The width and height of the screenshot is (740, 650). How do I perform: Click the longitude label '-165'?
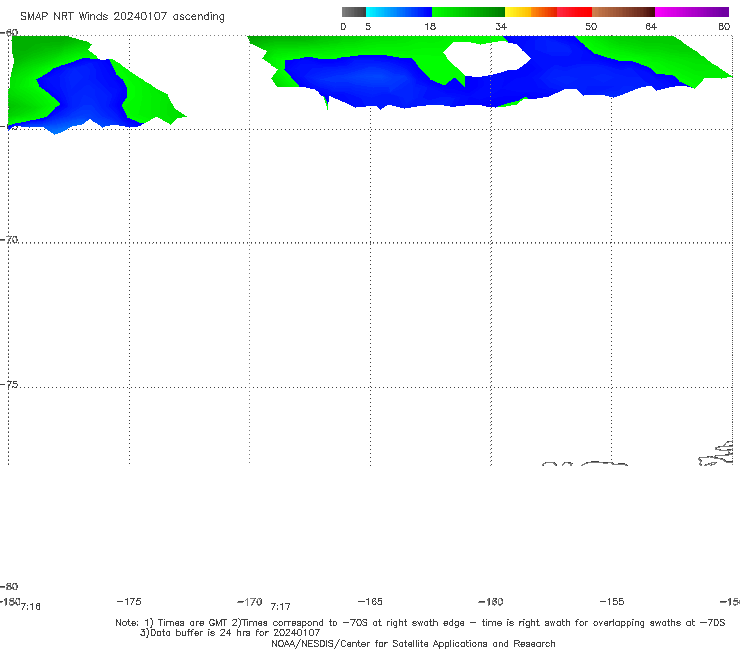370,601
